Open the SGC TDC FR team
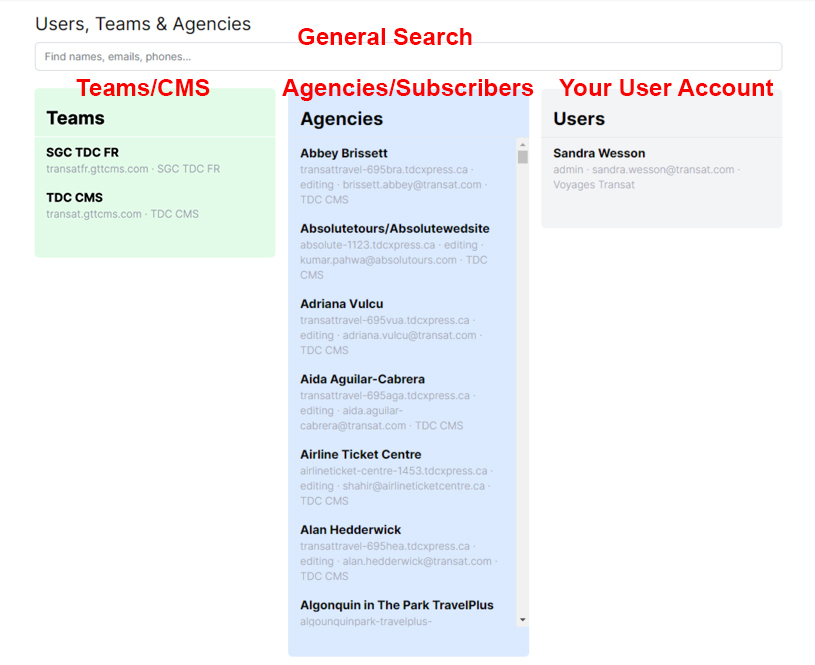The height and width of the screenshot is (665, 815). 82,153
